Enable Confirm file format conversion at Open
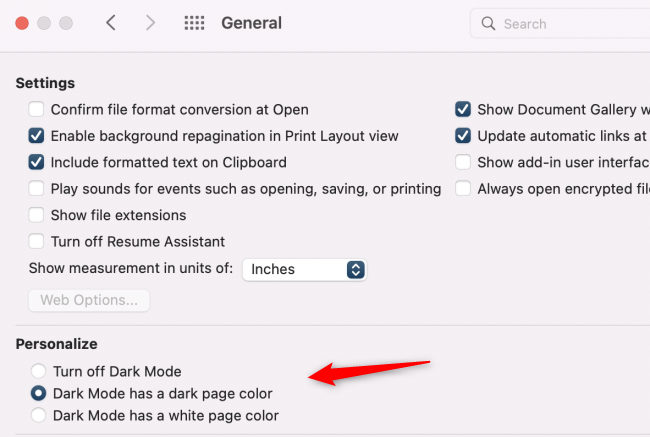The width and height of the screenshot is (650, 437). [x=36, y=109]
